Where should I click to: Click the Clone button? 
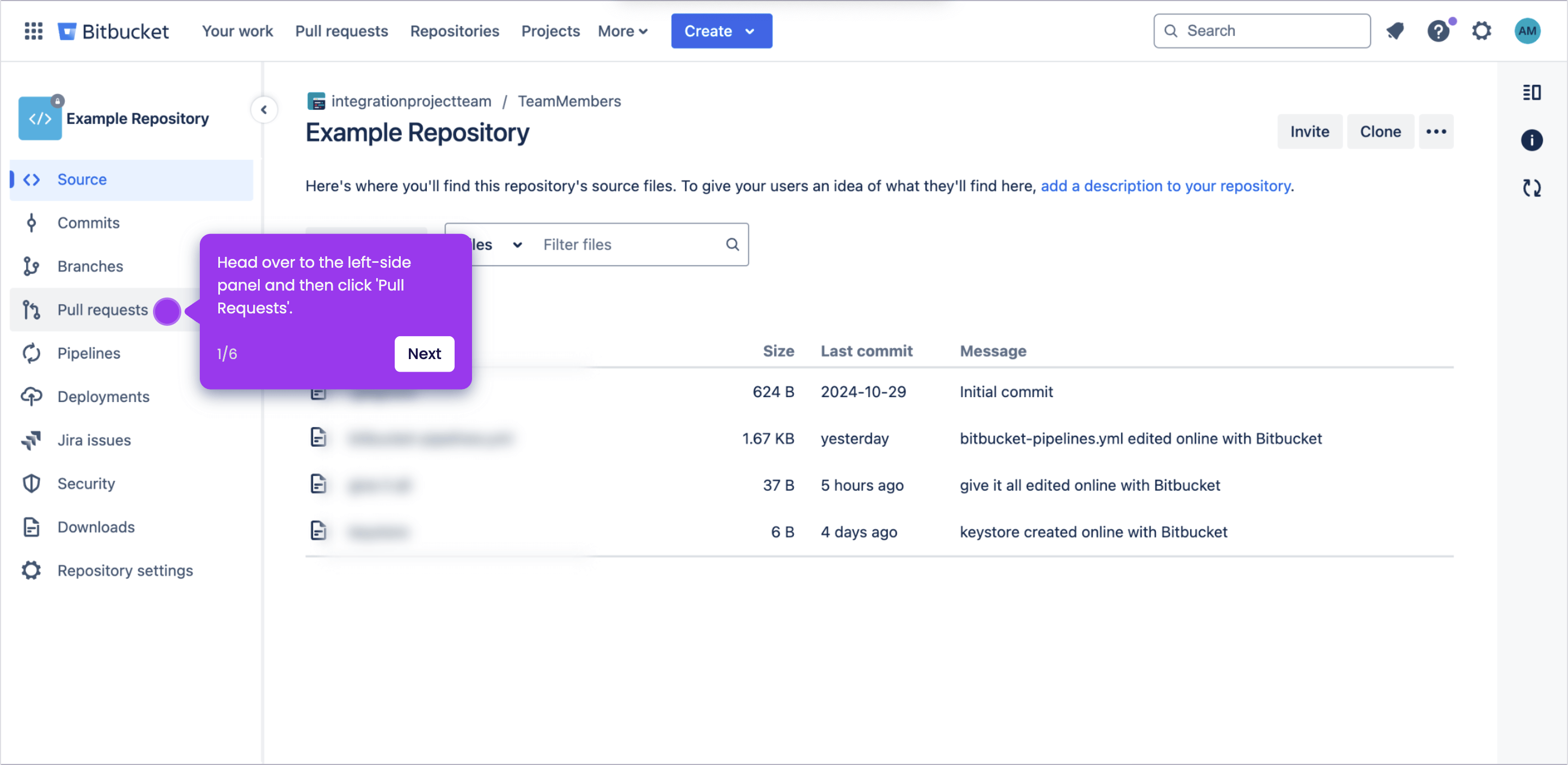(x=1380, y=131)
